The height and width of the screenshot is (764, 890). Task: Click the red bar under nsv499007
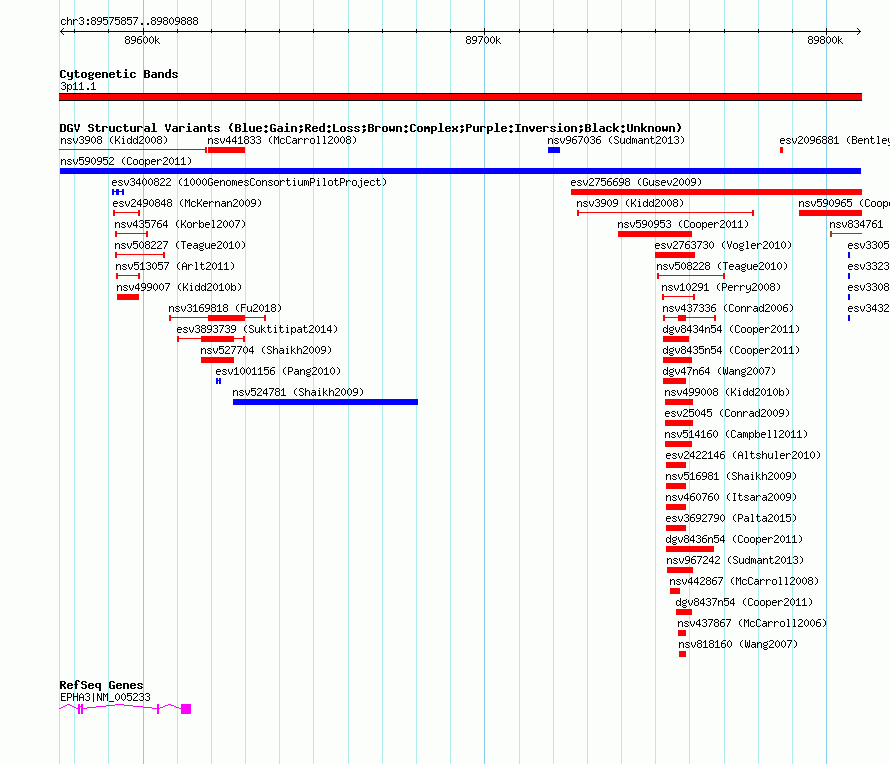pyautogui.click(x=128, y=297)
